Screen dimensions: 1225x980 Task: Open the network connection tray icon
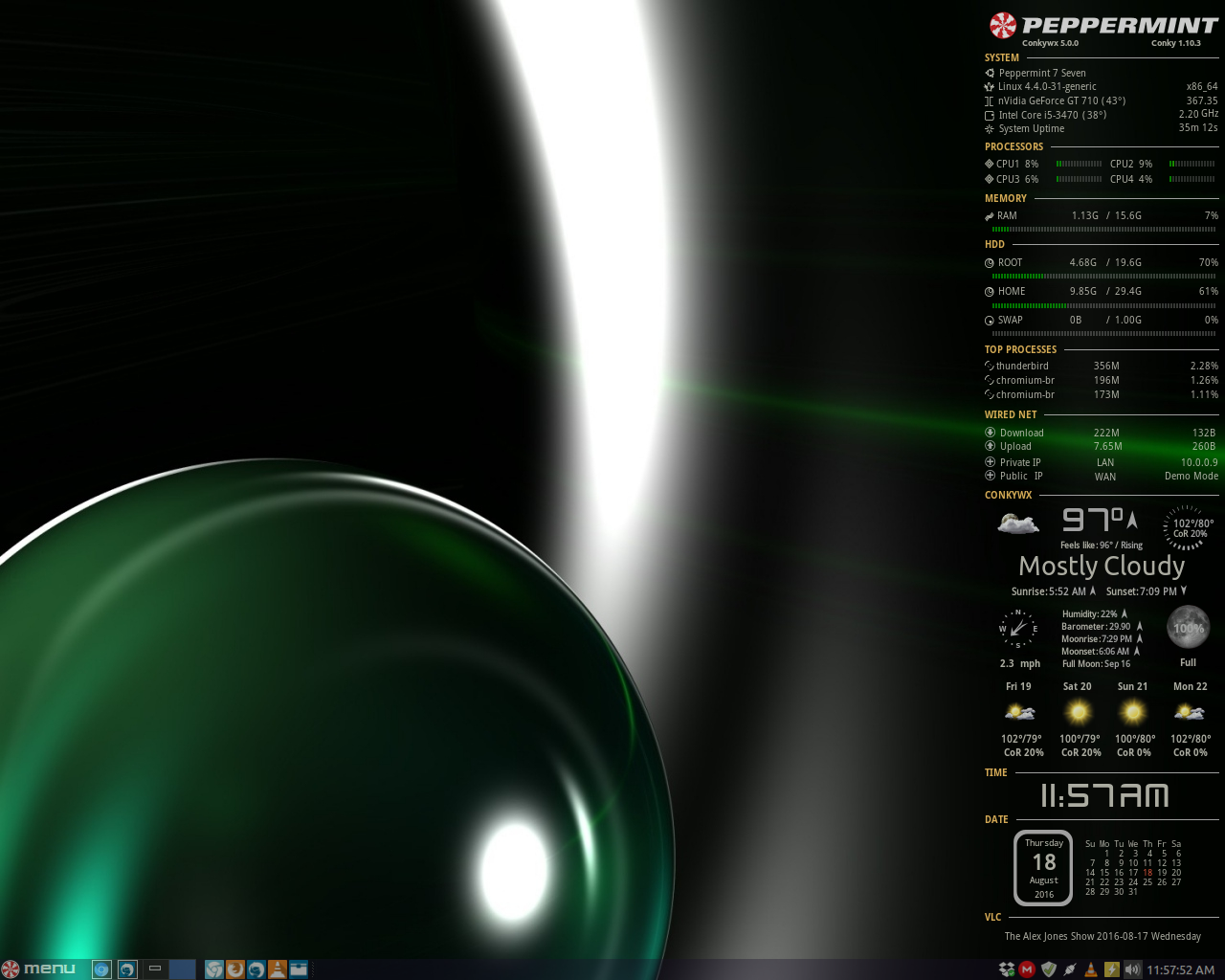point(1070,969)
